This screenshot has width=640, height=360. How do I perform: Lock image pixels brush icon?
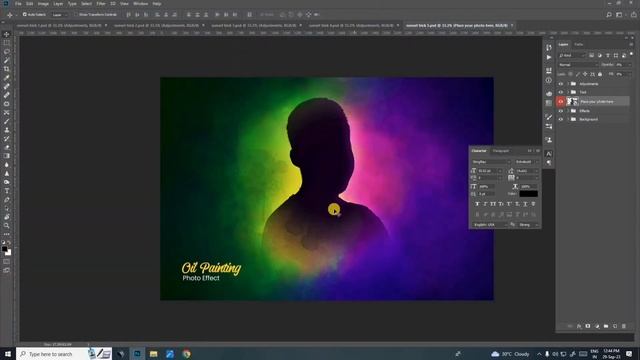pyautogui.click(x=578, y=74)
